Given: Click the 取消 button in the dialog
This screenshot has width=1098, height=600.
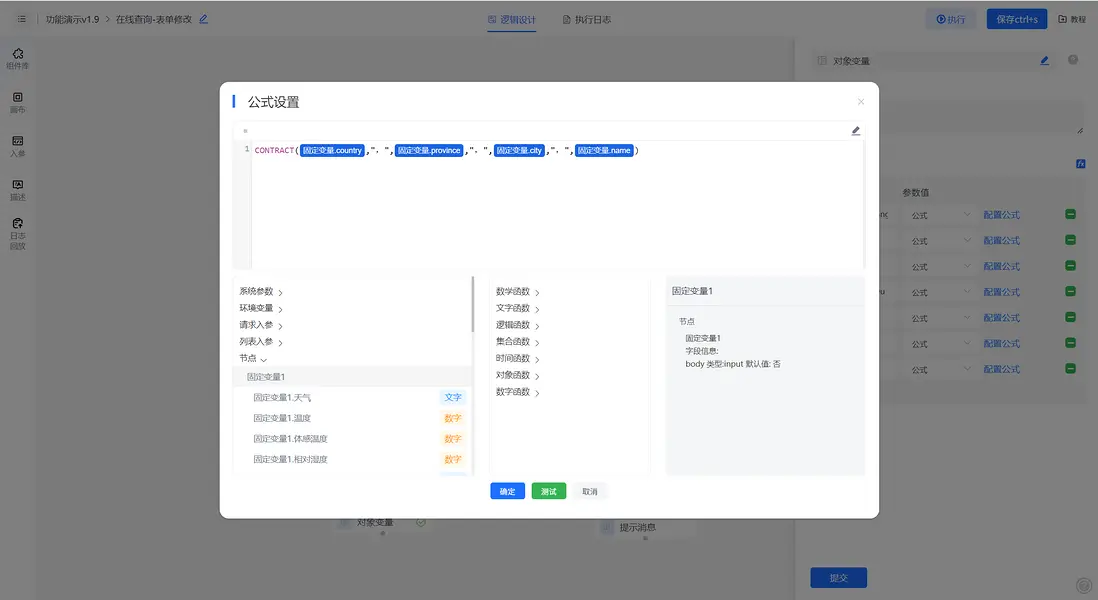Looking at the screenshot, I should click(x=590, y=491).
